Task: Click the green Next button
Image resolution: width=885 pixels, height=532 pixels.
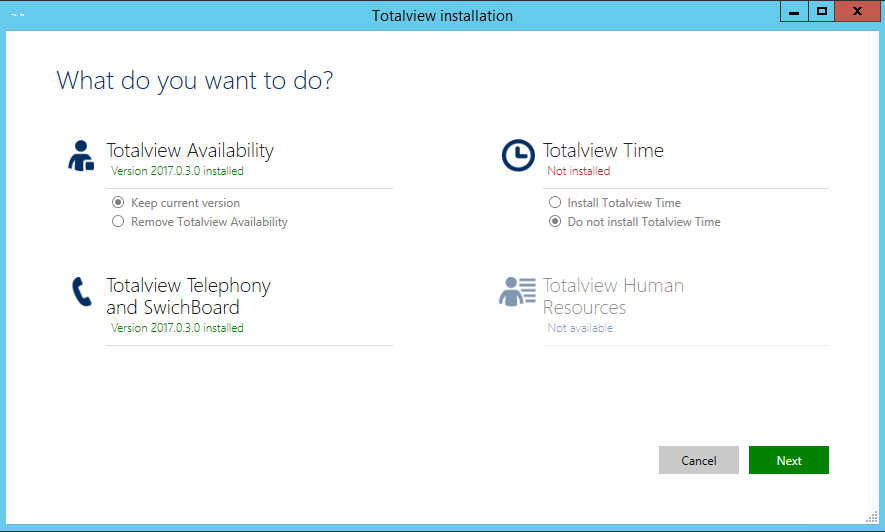Action: (x=788, y=460)
